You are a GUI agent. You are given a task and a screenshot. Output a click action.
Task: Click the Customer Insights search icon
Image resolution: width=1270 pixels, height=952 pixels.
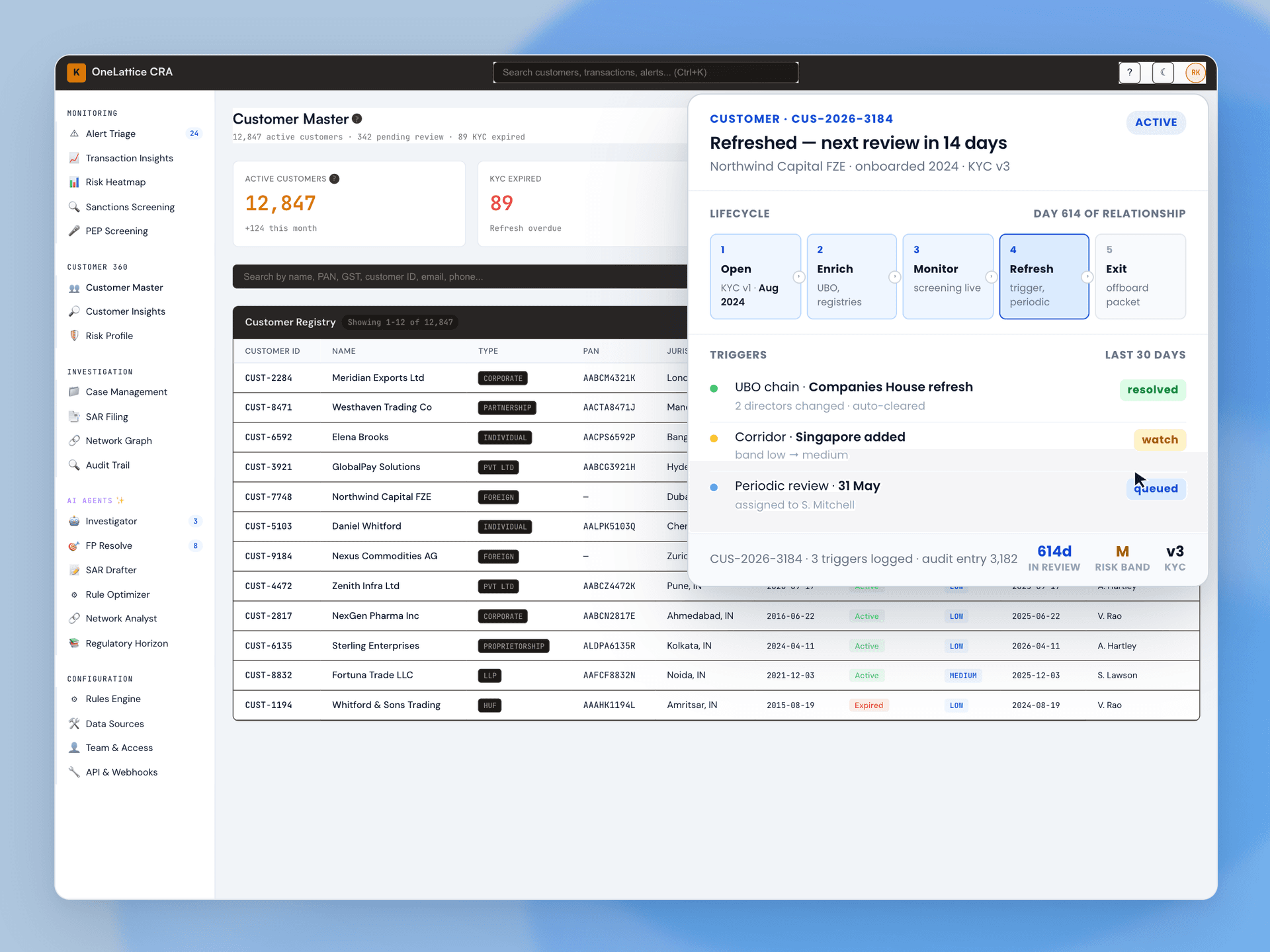[74, 311]
